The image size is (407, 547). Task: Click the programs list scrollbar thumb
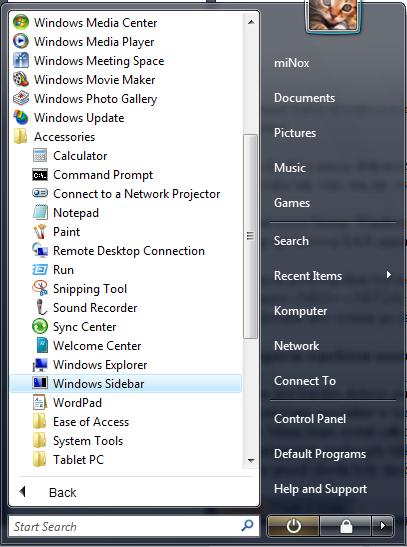pos(250,237)
